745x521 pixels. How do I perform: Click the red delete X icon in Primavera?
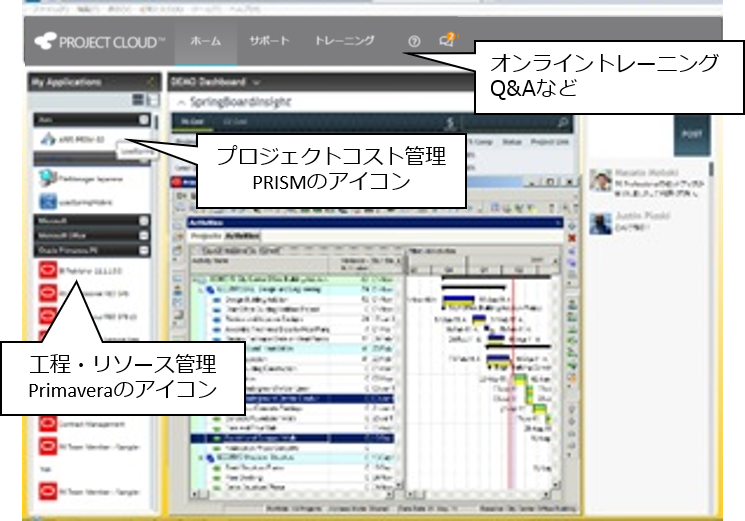pyautogui.click(x=572, y=237)
